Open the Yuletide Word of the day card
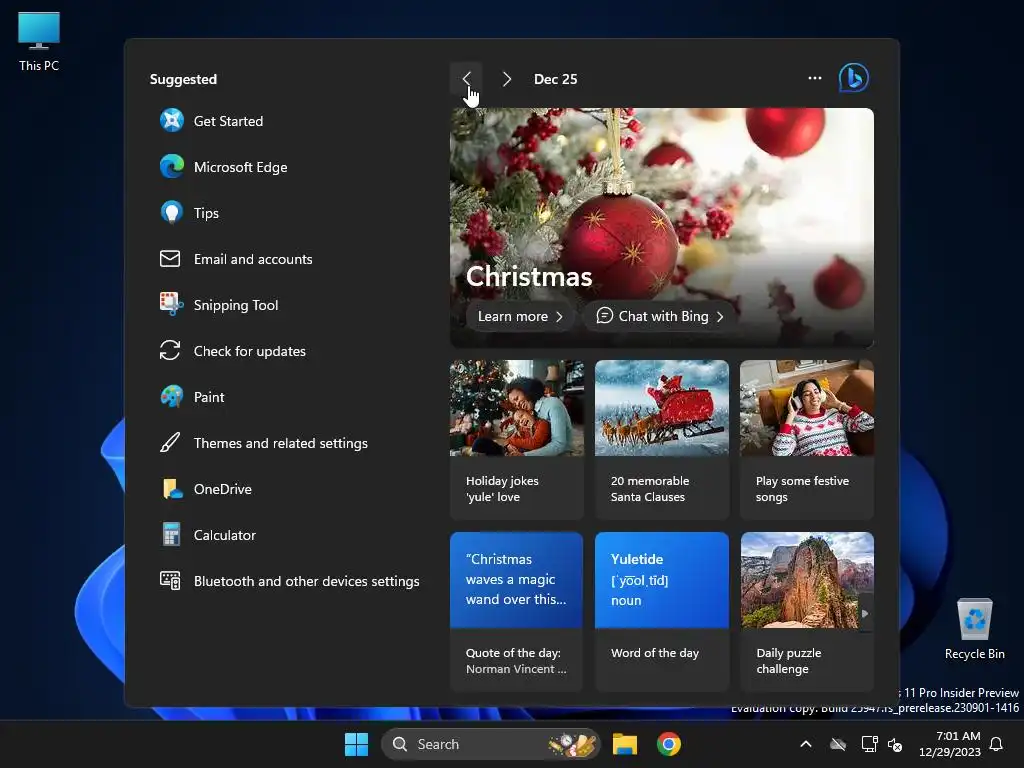This screenshot has height=768, width=1024. 662,611
